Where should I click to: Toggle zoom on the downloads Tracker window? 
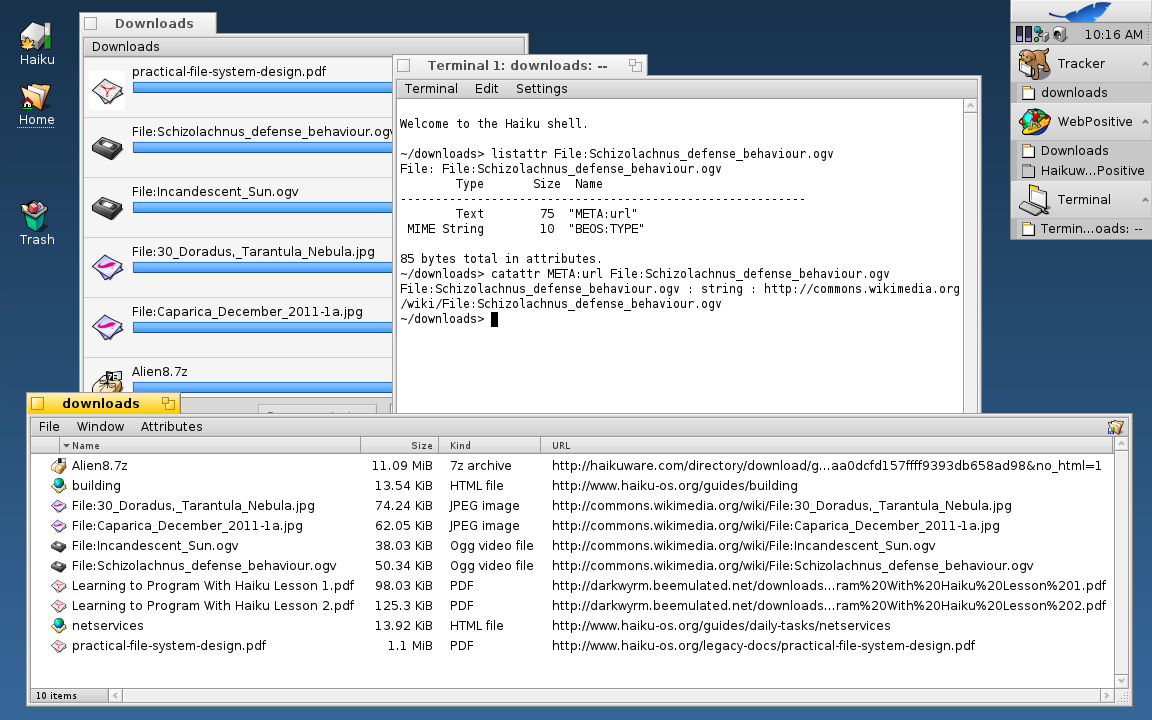point(168,404)
